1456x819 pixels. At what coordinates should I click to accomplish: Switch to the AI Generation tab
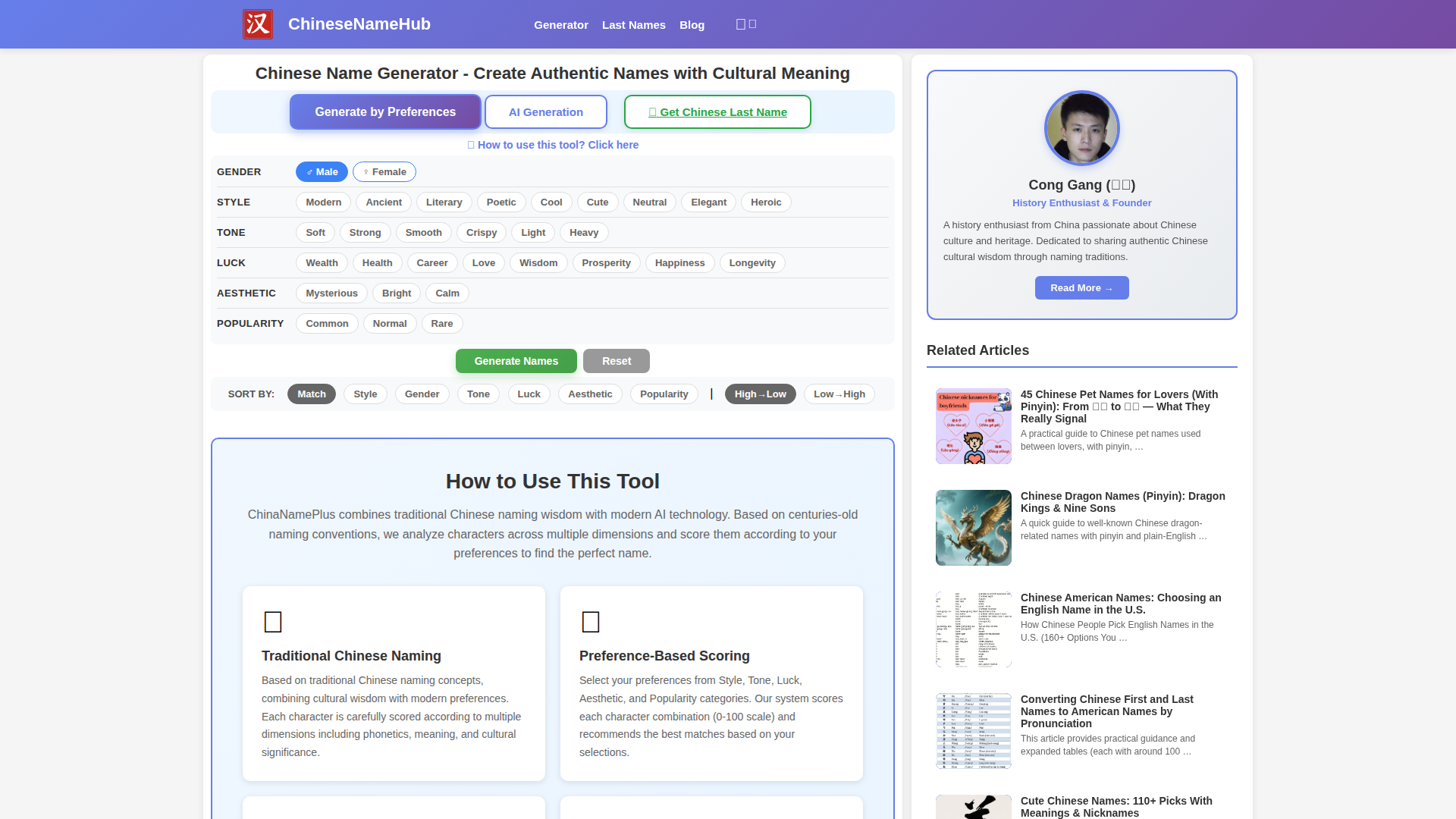click(x=545, y=112)
